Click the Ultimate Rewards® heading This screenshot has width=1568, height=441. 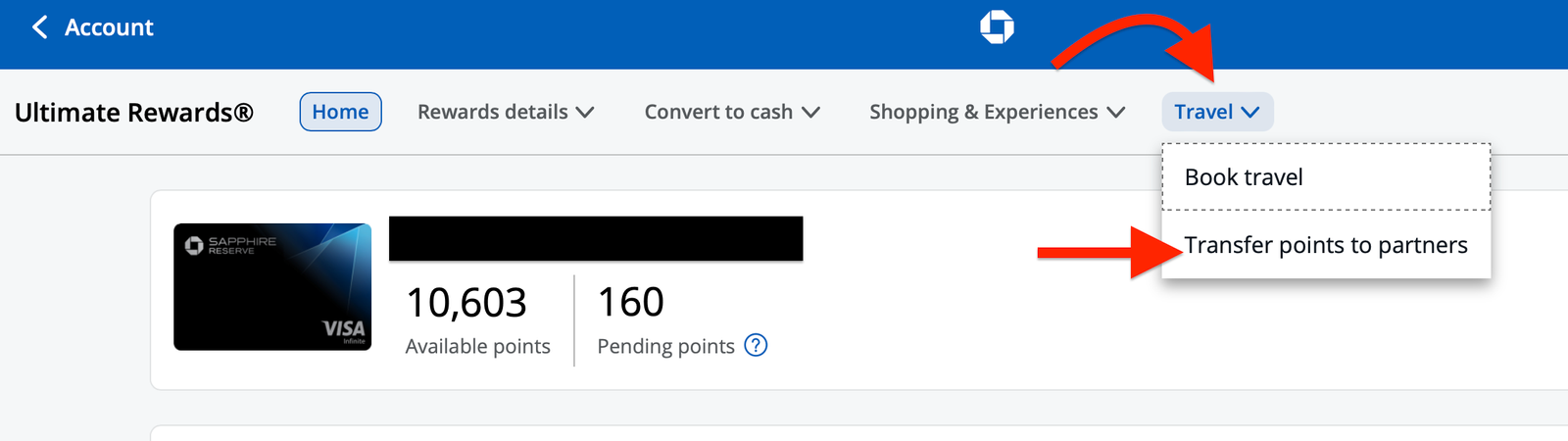point(134,113)
